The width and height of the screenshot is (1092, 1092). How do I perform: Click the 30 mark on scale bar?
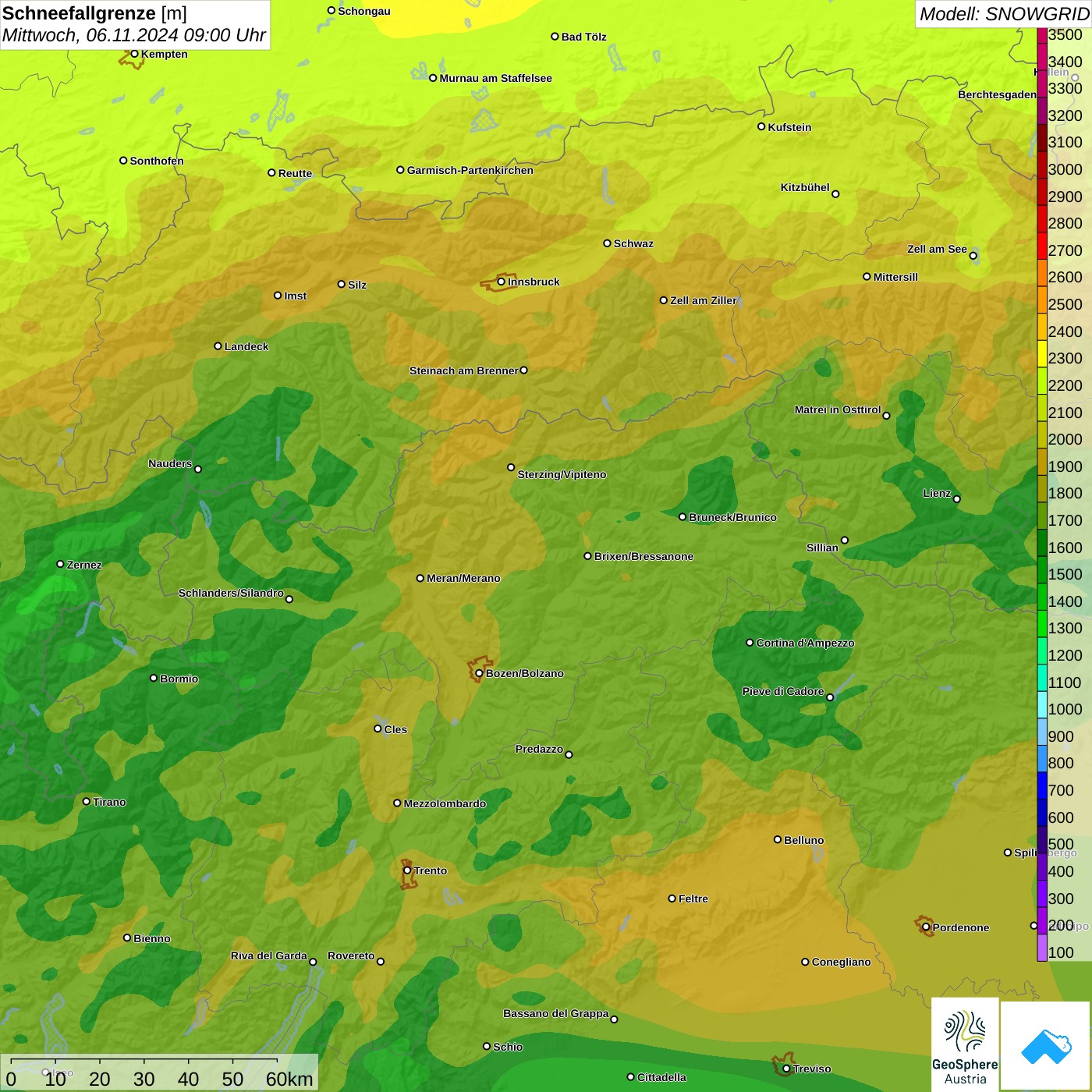point(144,1079)
